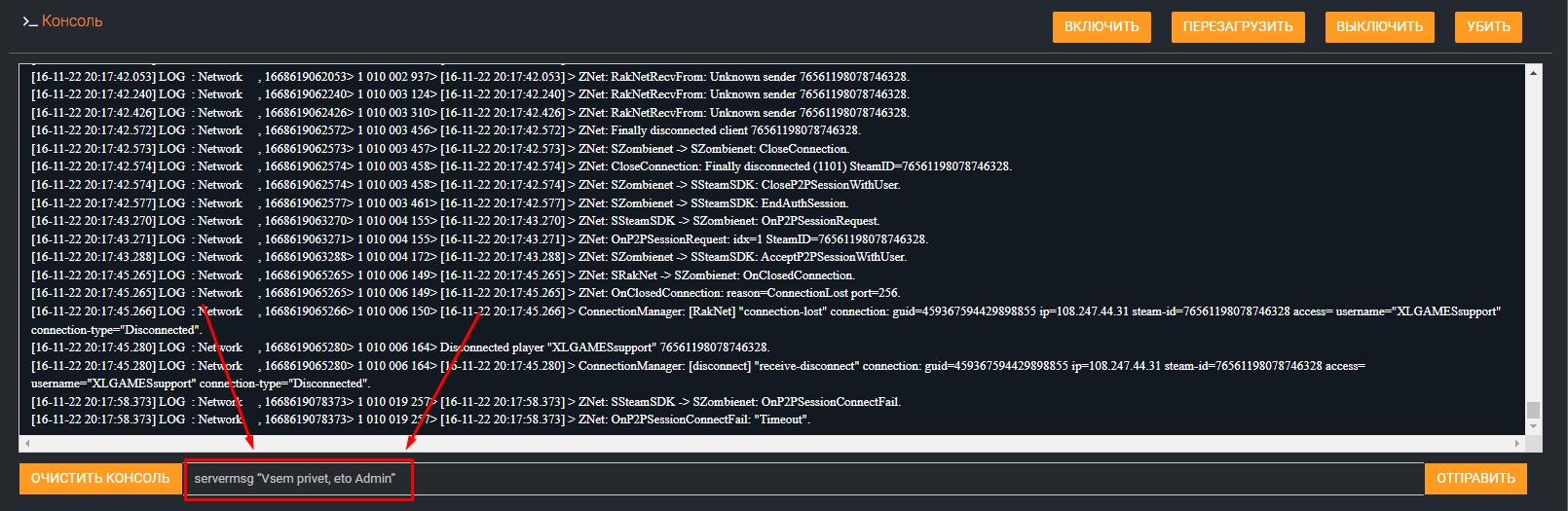Viewport: 1568px width, 511px height.
Task: Click the vertical scrollbar thumb in console
Action: (x=1534, y=409)
